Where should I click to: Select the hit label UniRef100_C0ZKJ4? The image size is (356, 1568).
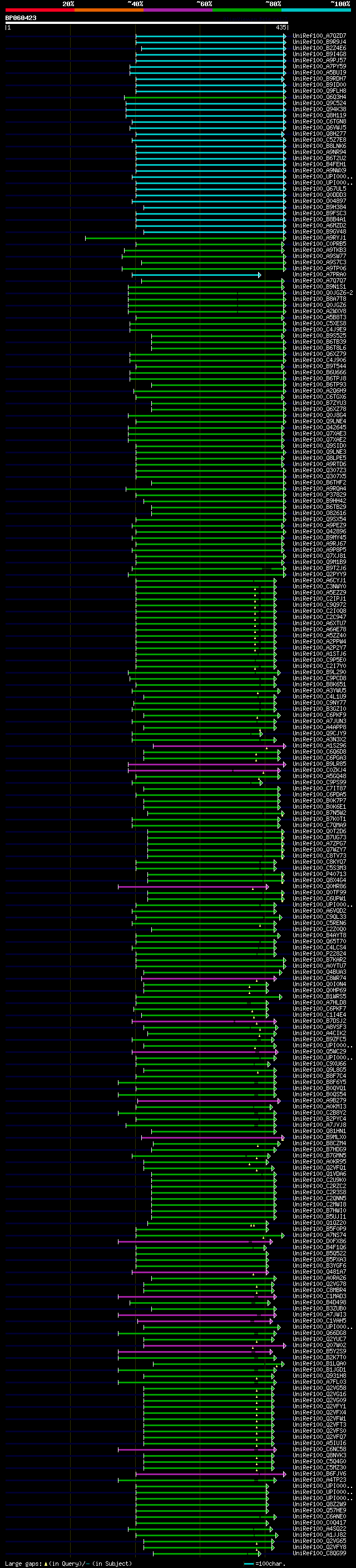click(319, 770)
